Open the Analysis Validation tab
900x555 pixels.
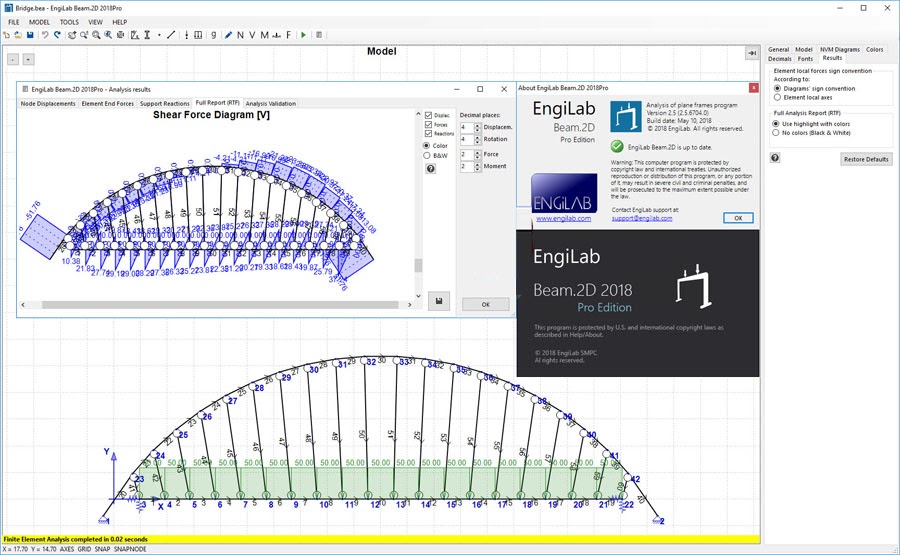click(x=270, y=104)
